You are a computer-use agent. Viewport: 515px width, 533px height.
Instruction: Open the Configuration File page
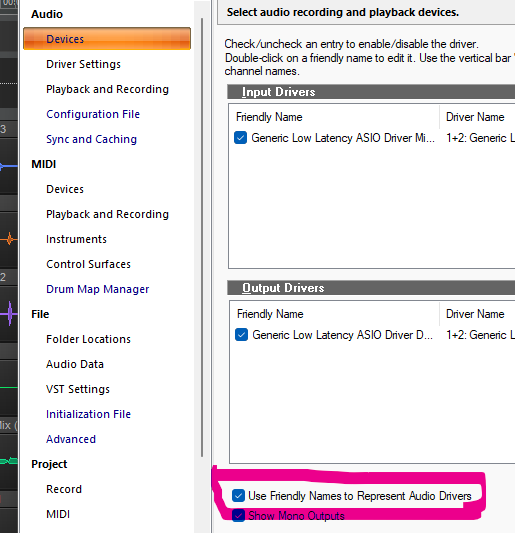[x=93, y=114]
